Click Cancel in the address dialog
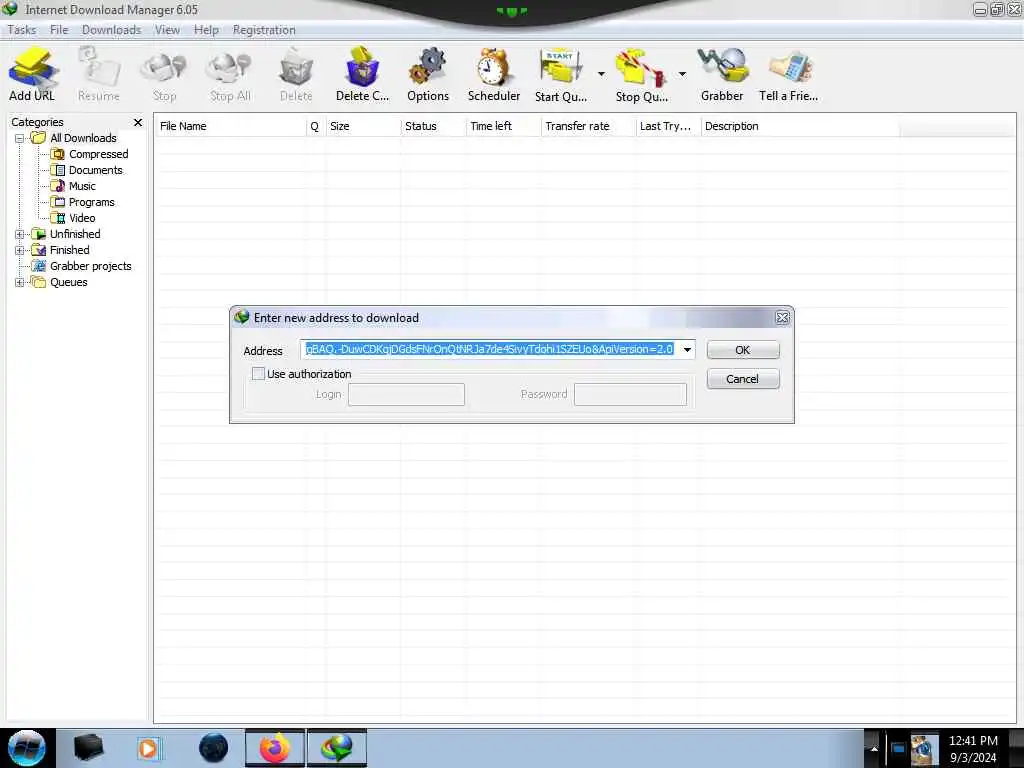 click(743, 379)
